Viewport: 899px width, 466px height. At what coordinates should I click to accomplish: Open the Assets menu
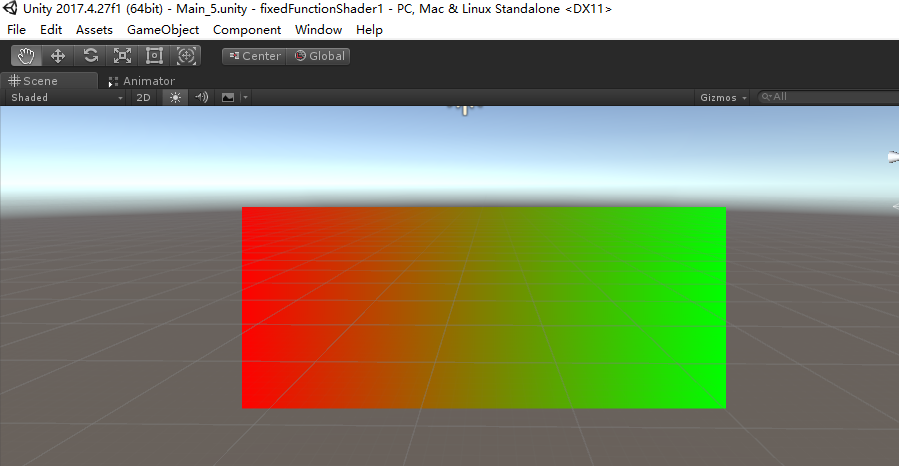(94, 30)
